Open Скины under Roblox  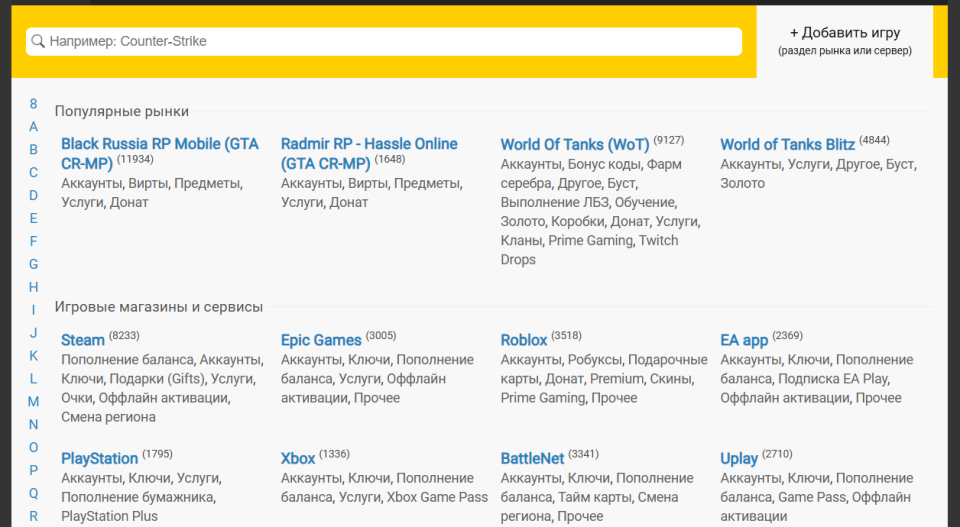click(x=670, y=378)
